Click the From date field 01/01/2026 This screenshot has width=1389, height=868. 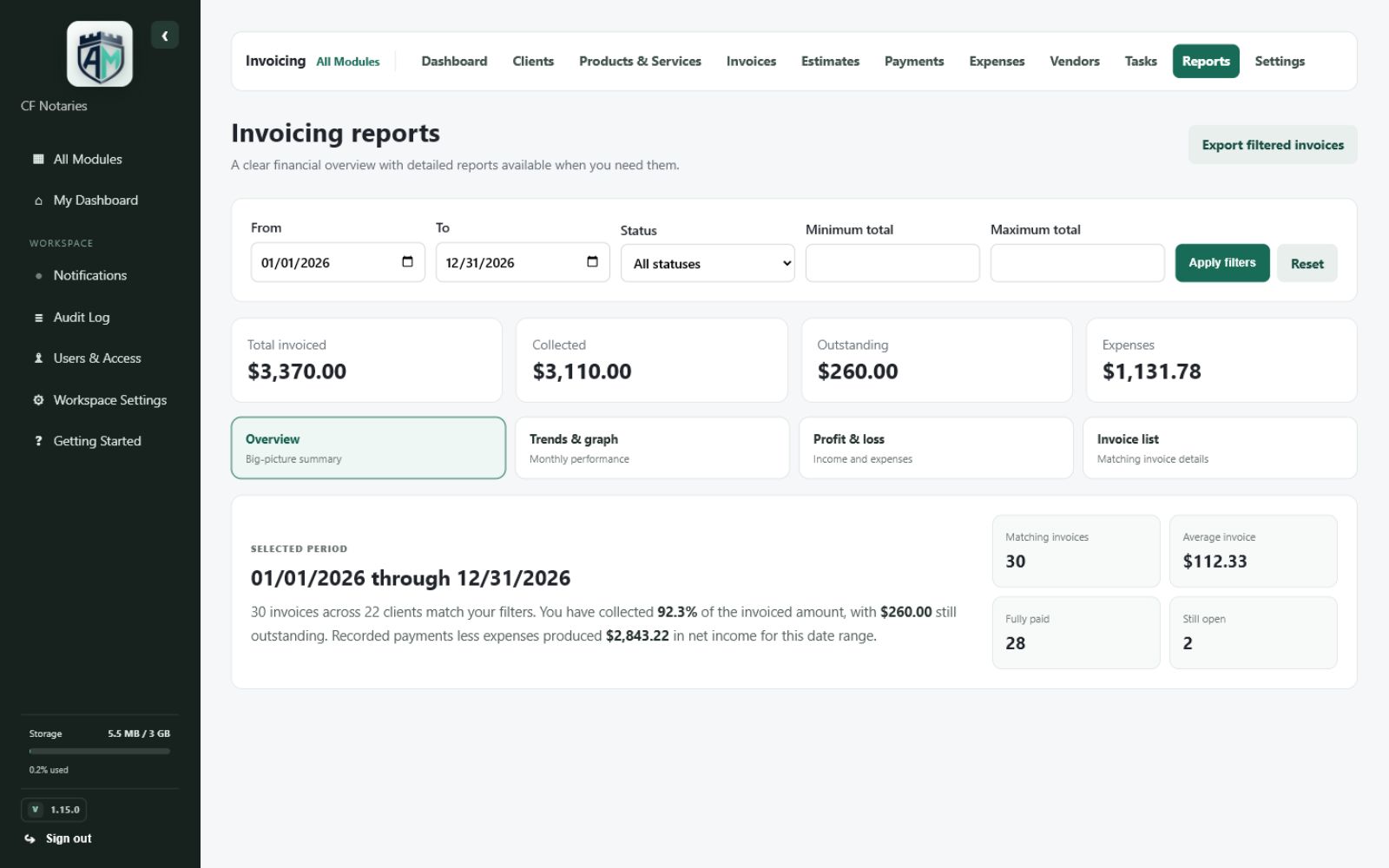[x=338, y=262]
